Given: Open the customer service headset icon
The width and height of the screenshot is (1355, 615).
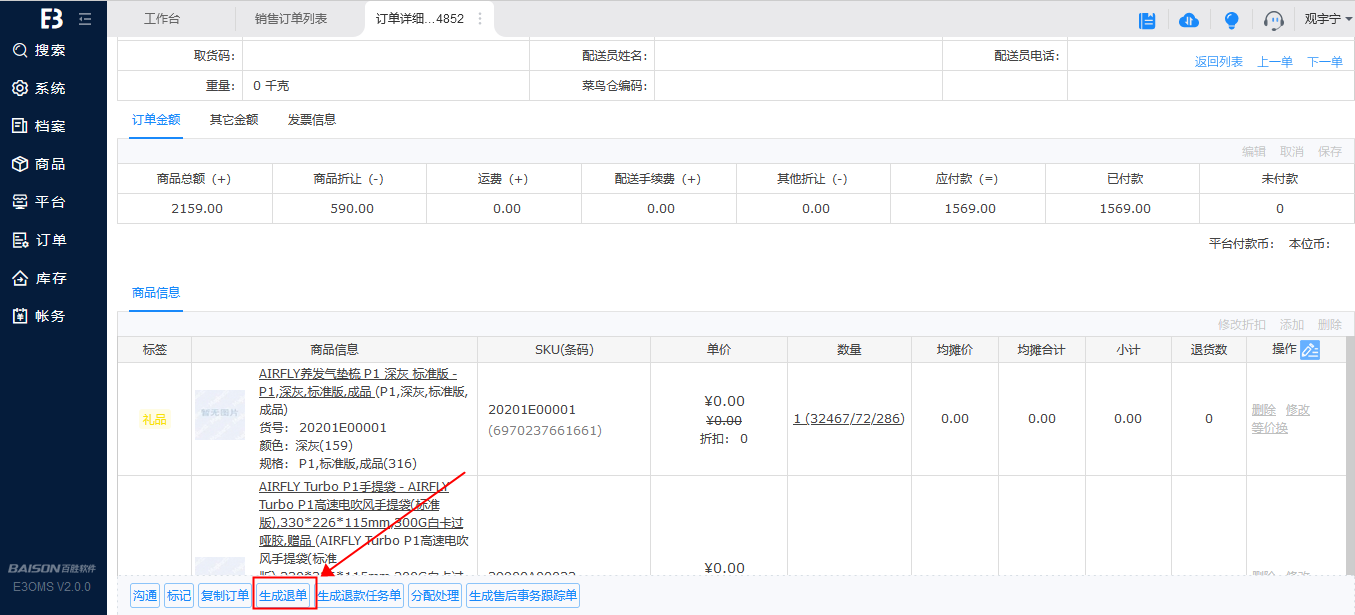Looking at the screenshot, I should click(x=1274, y=20).
